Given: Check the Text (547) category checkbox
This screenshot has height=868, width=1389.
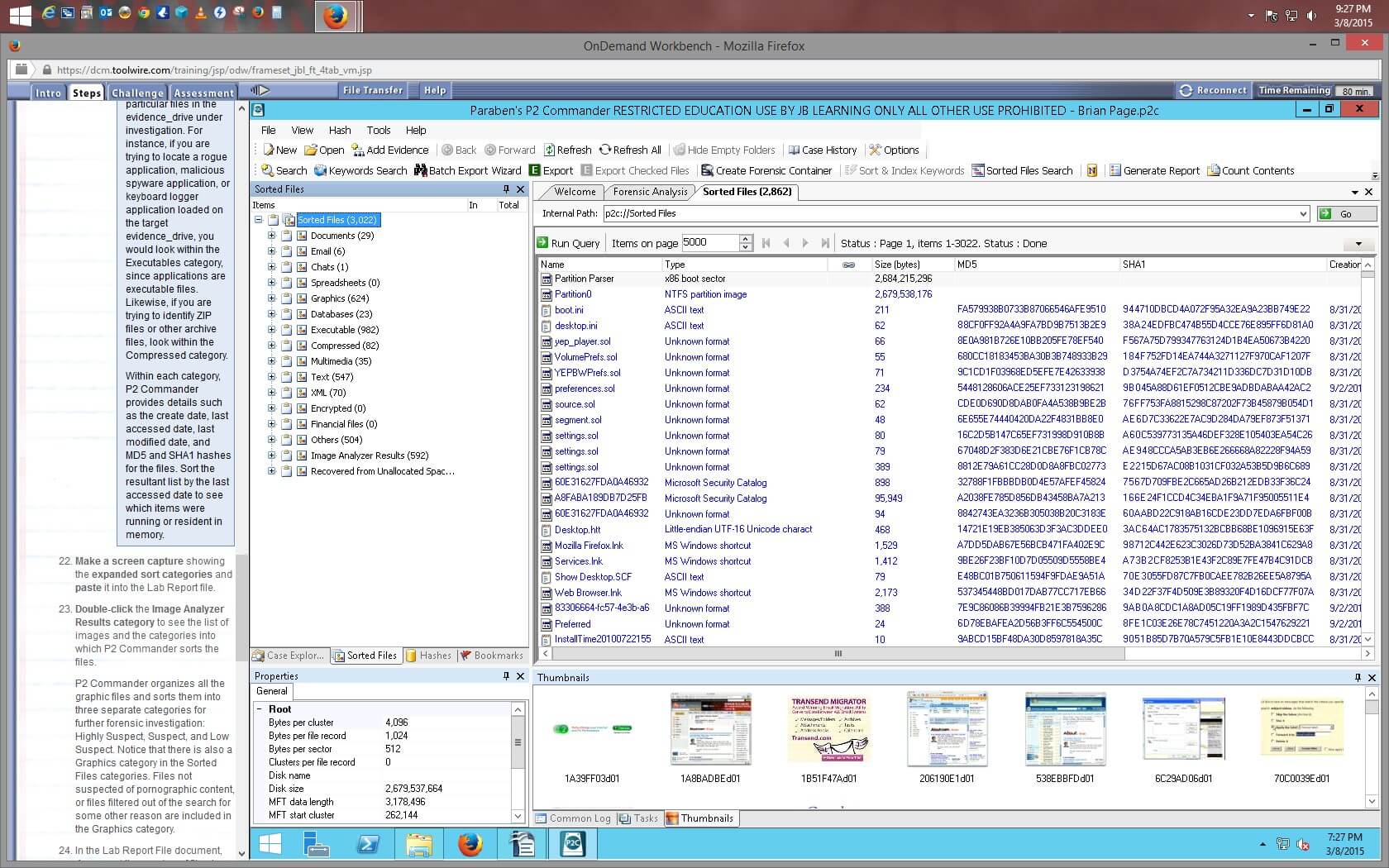Looking at the screenshot, I should pos(287,377).
